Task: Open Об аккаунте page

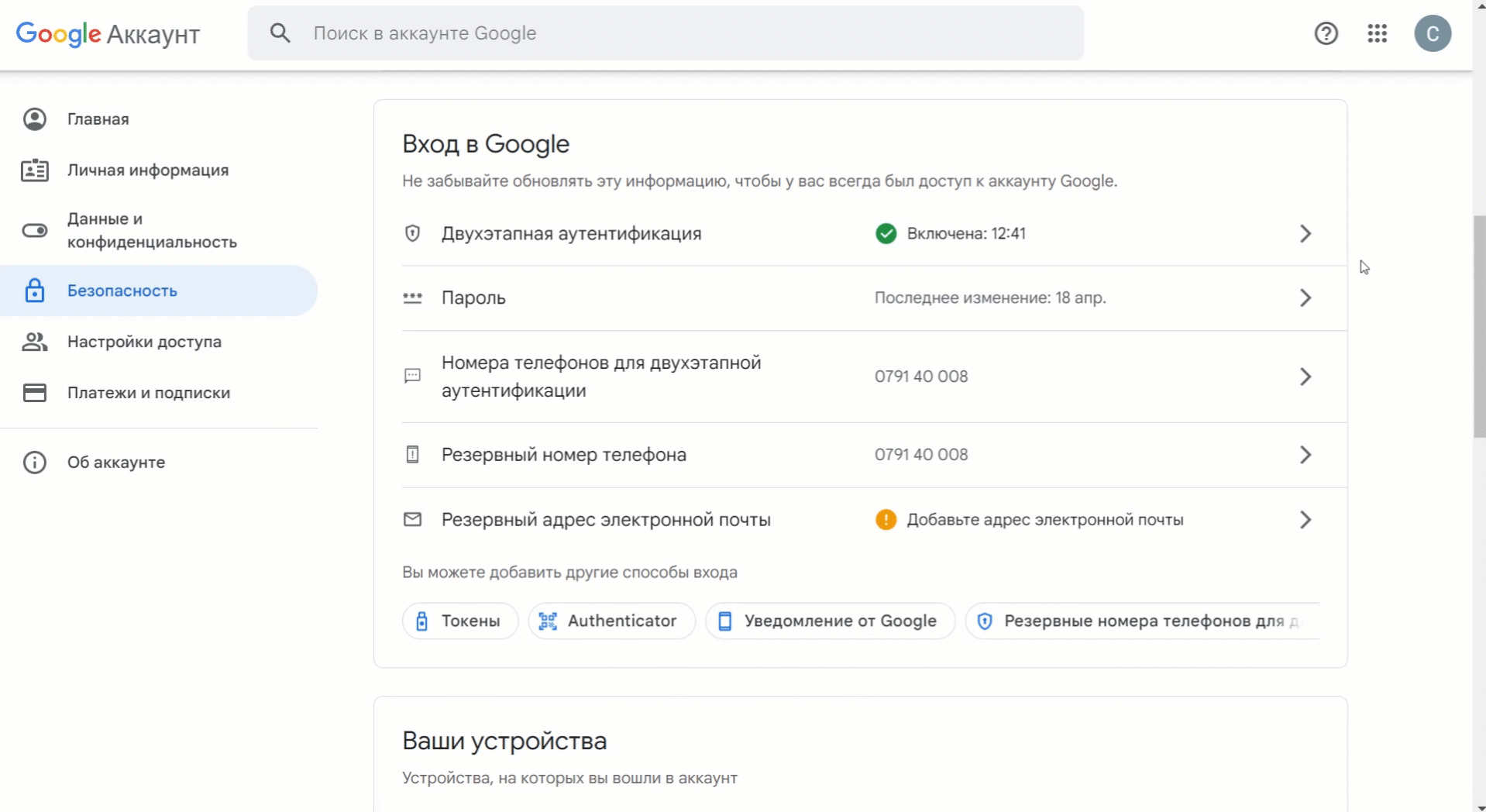Action: click(x=159, y=463)
